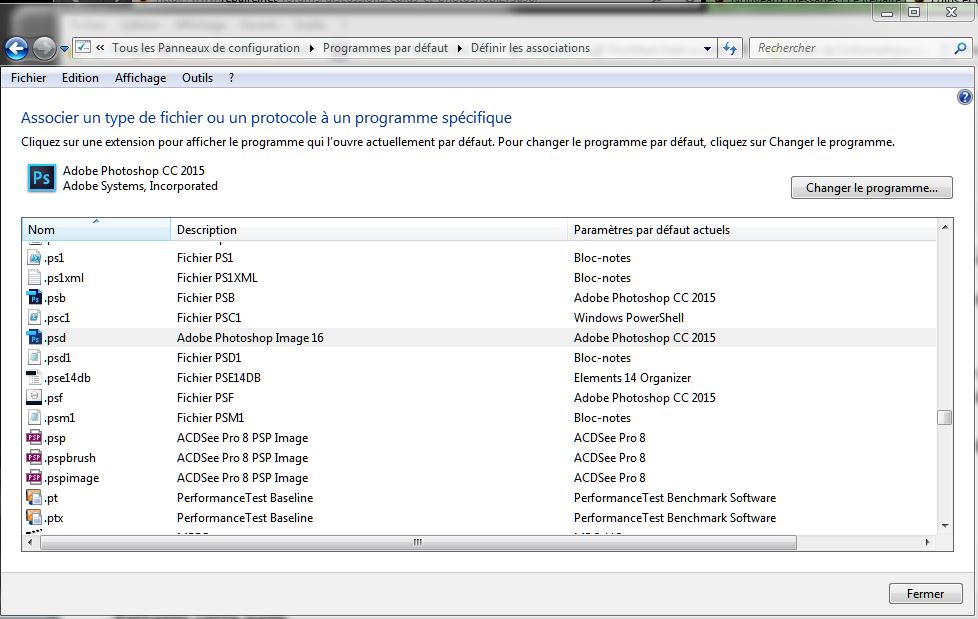This screenshot has height=619, width=978.
Task: Click the horizontal scroll left arrow
Action: point(31,543)
